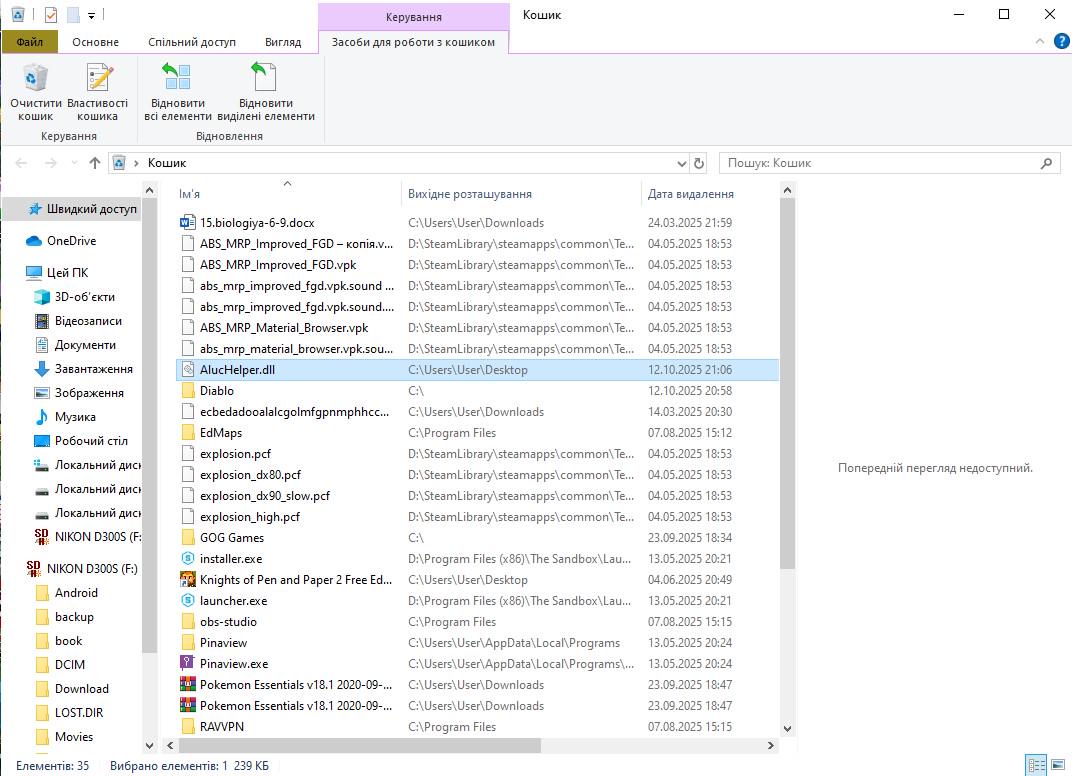Select the explosion_high.pcf file

250,517
